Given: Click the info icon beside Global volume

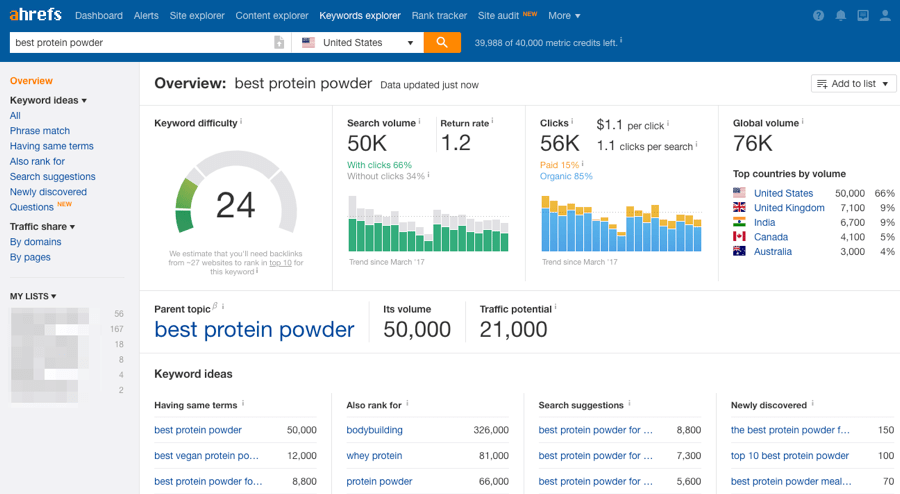Looking at the screenshot, I should (803, 122).
